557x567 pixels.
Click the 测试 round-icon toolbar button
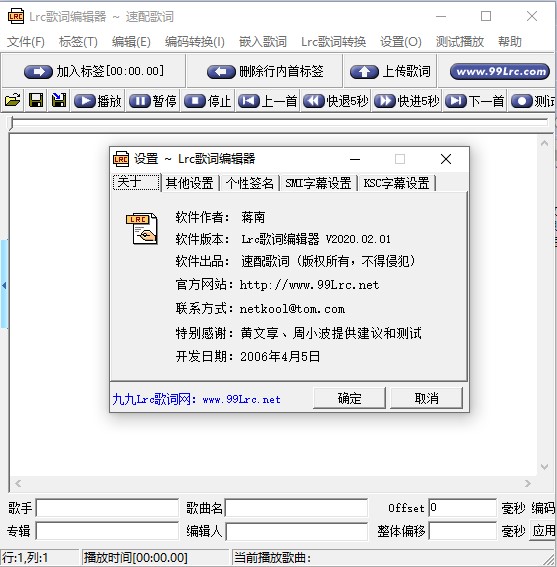[532, 101]
